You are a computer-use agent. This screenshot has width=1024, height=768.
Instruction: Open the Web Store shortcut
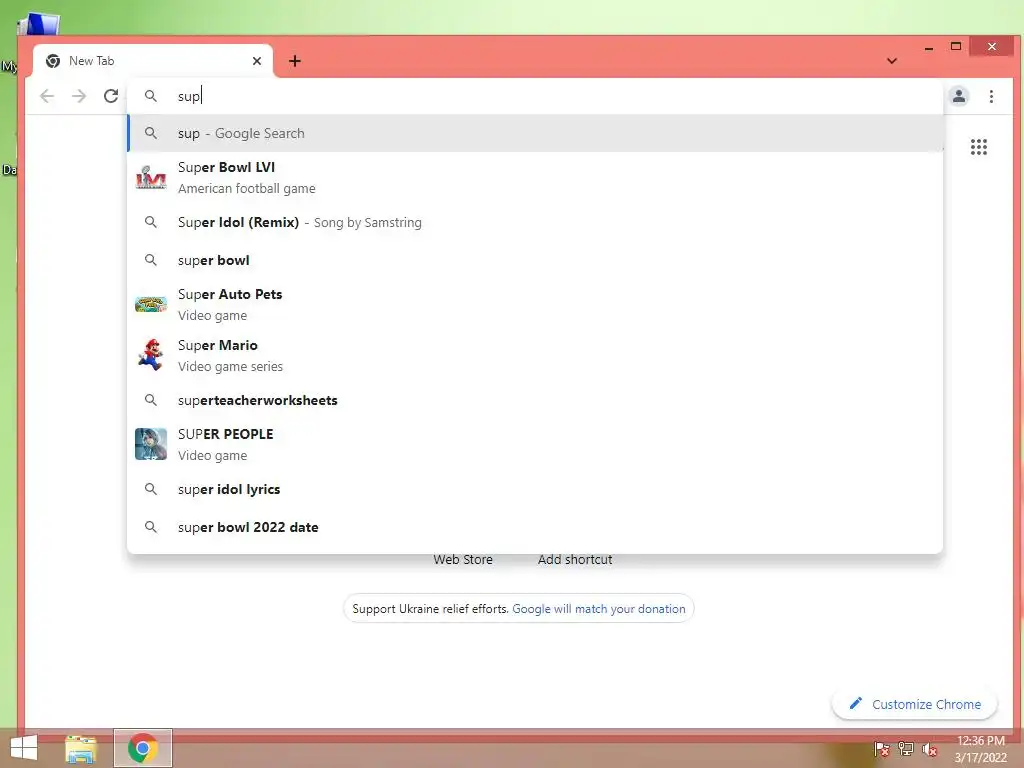pyautogui.click(x=463, y=560)
